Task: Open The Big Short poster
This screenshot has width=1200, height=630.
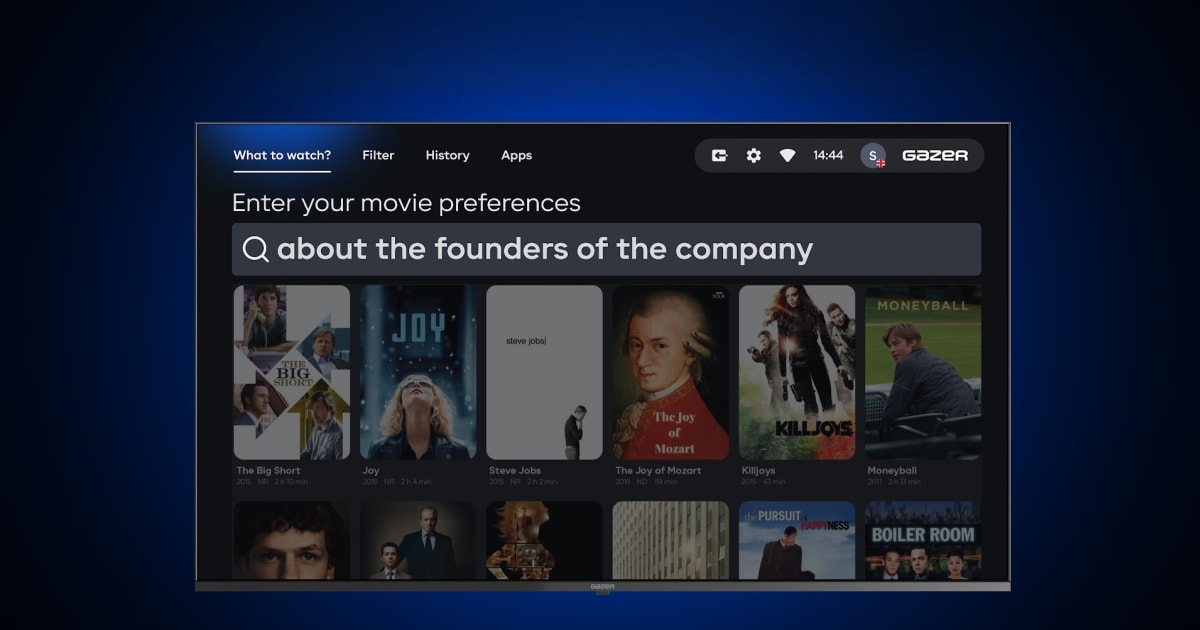Action: coord(291,372)
